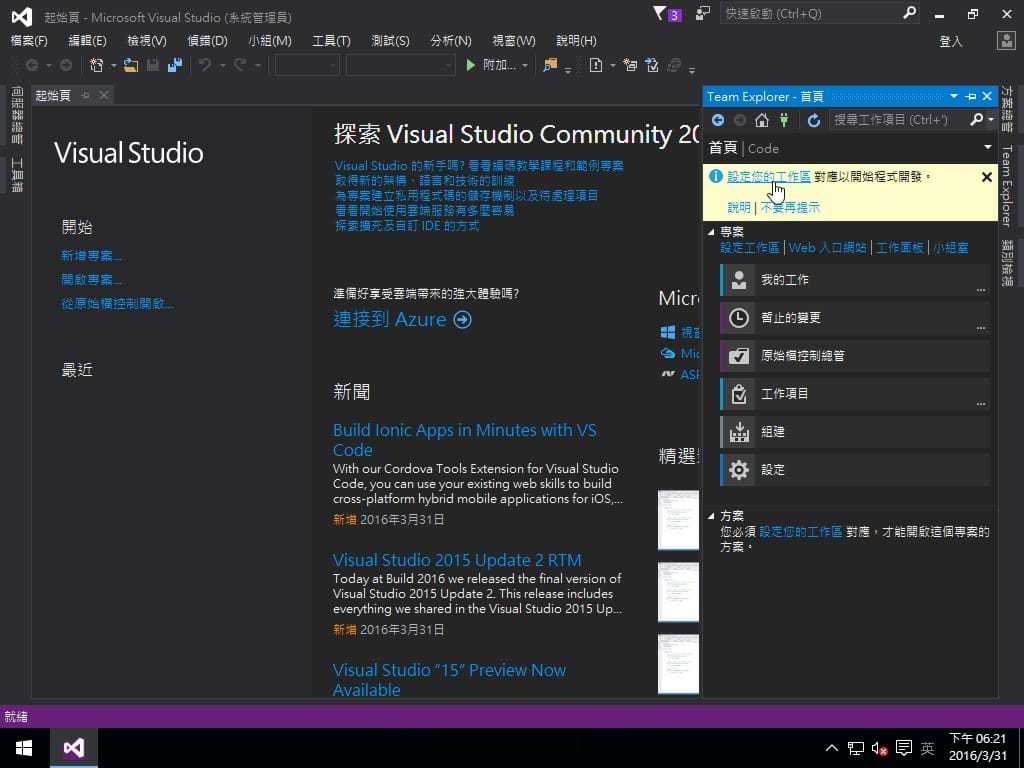
Task: Click the notifications flag icon
Action: click(660, 13)
